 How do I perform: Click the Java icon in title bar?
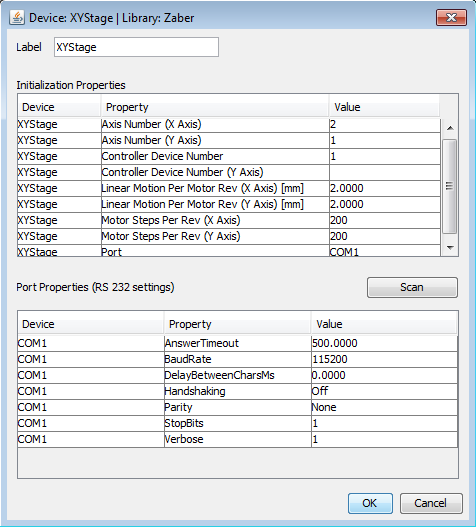(x=17, y=17)
